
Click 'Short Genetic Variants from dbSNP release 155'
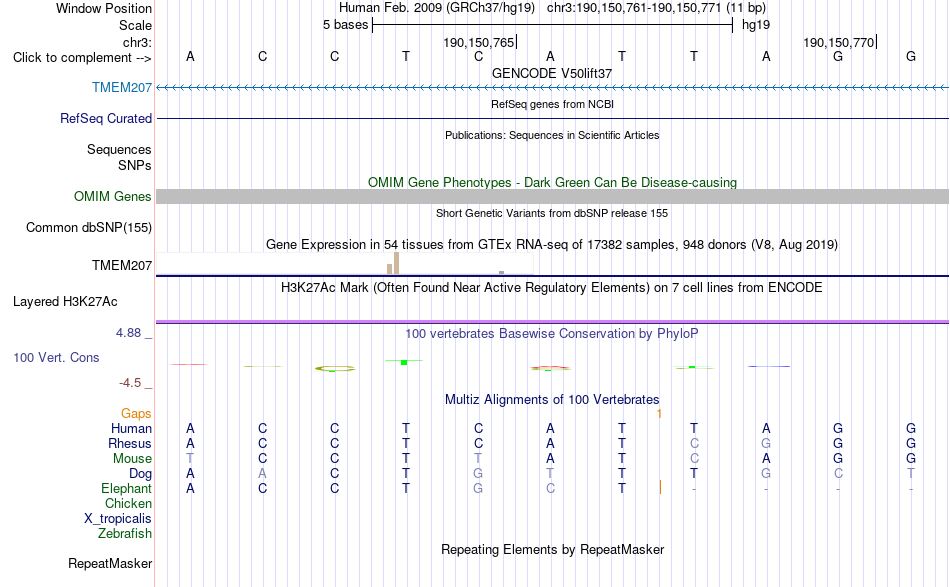click(552, 213)
